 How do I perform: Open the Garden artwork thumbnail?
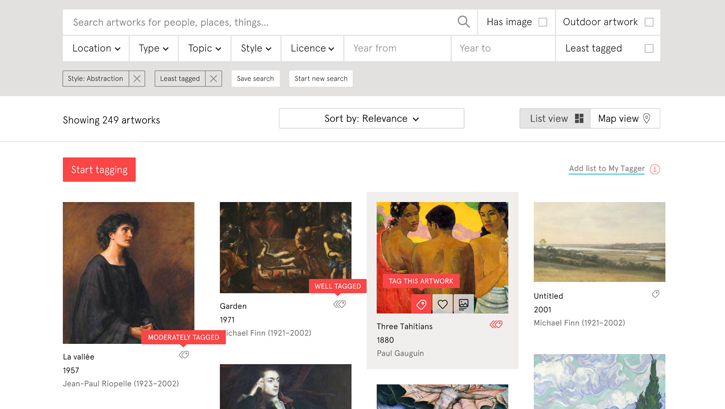pyautogui.click(x=285, y=247)
